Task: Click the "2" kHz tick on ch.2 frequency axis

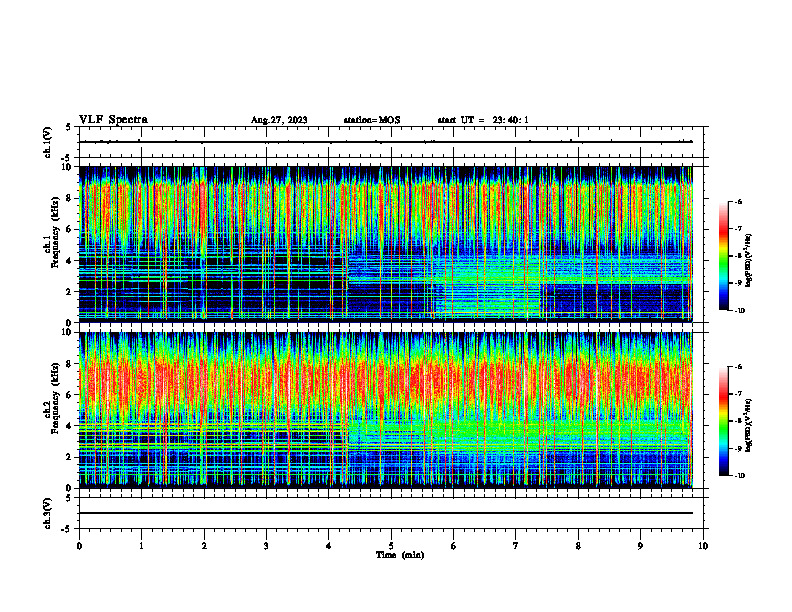Action: pos(70,457)
